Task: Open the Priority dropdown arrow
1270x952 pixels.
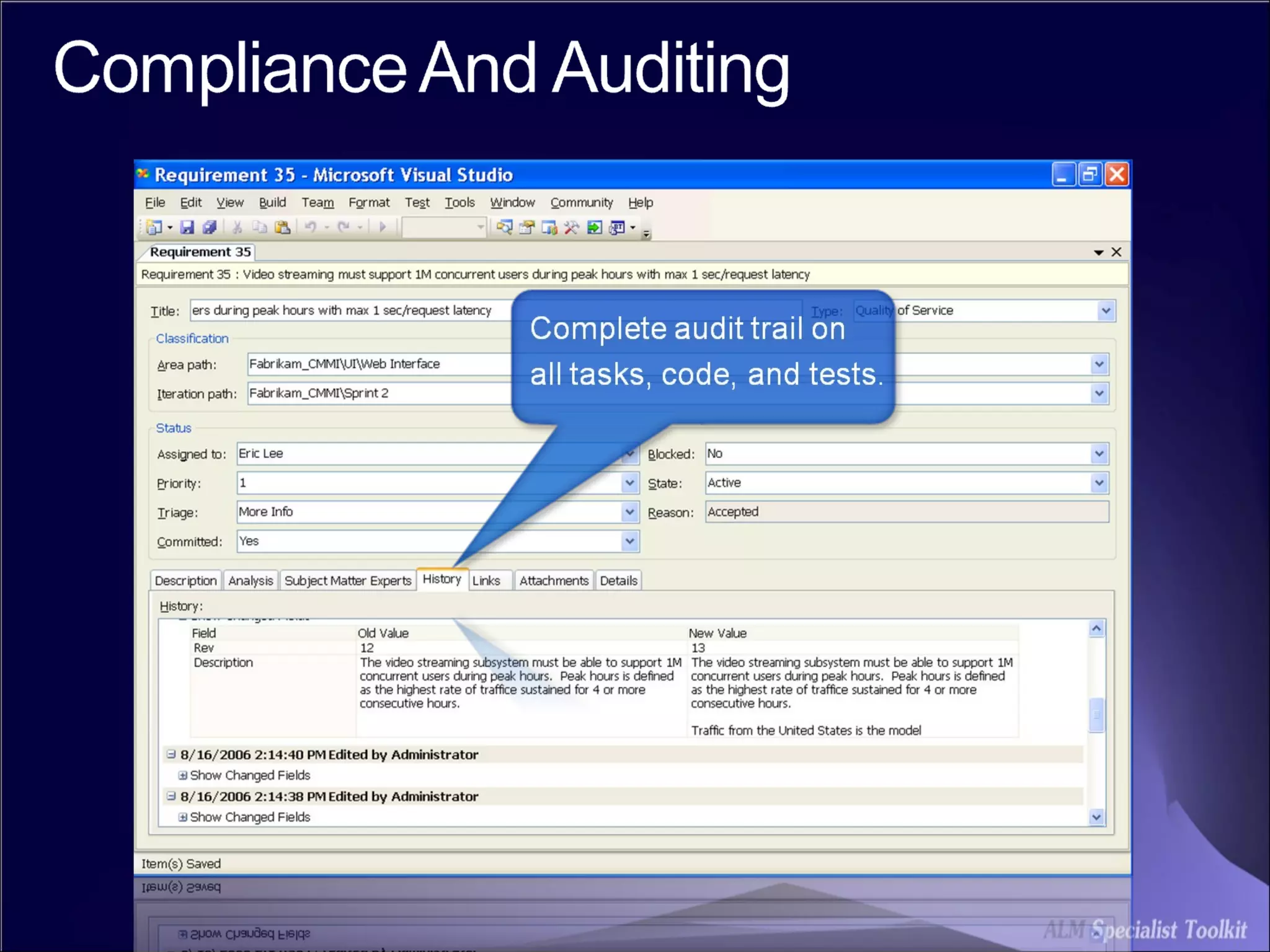Action: coord(629,483)
